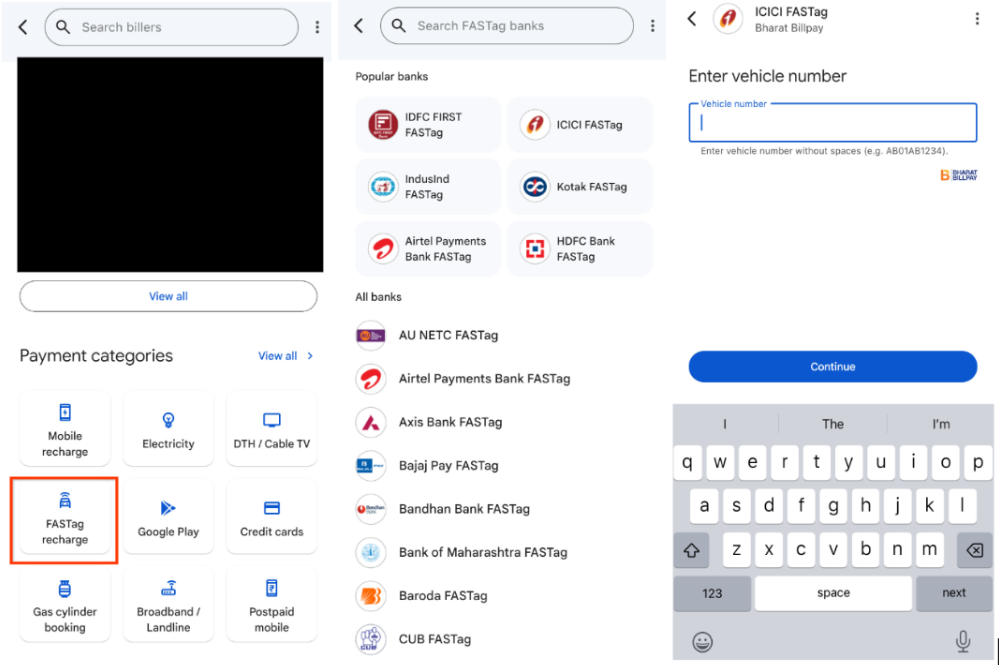Tap the letter a key
The width and height of the screenshot is (999, 665).
[x=704, y=506]
